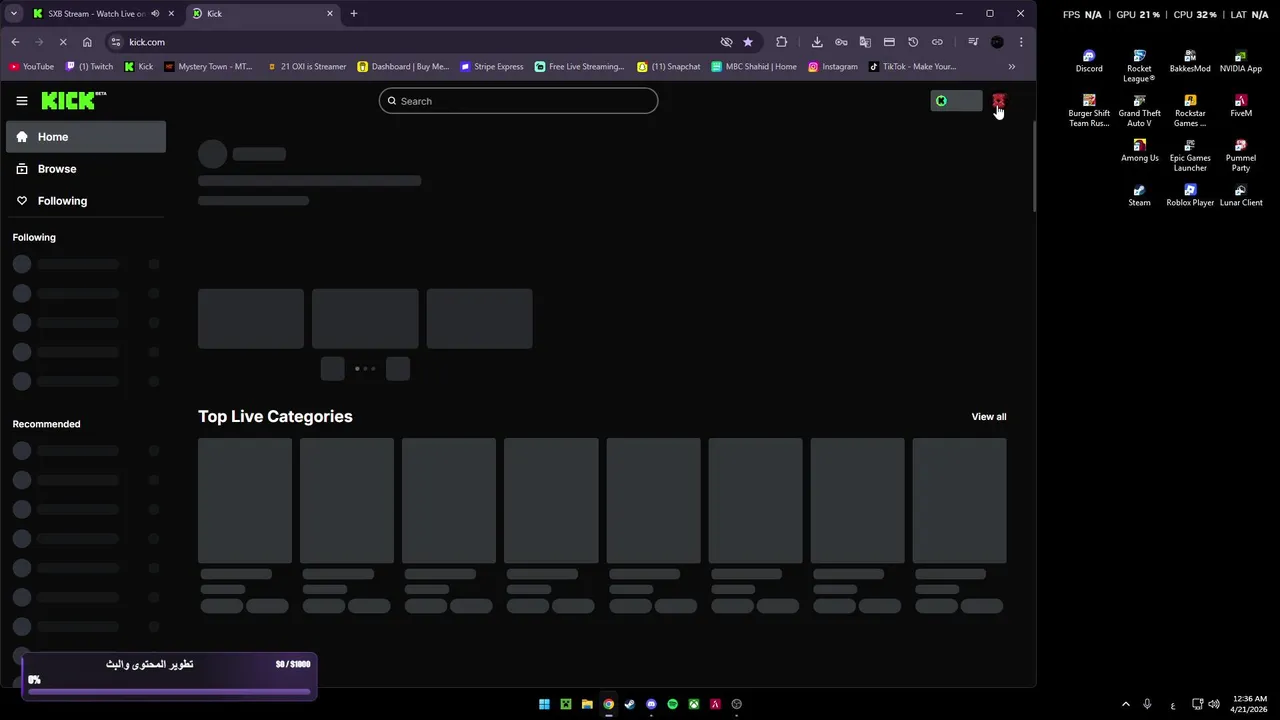Click the BakkesMod desktop shortcut
The image size is (1280, 720).
tap(1190, 62)
